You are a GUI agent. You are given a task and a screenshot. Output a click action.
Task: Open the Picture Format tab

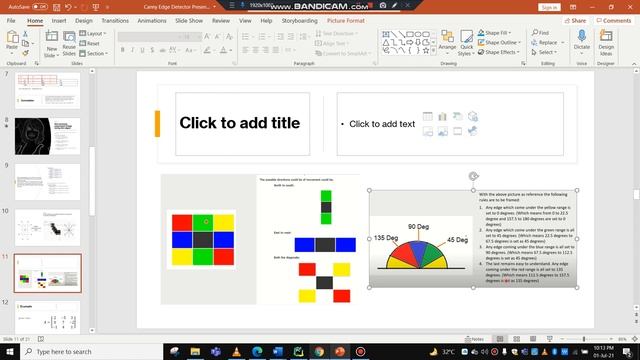tap(346, 20)
